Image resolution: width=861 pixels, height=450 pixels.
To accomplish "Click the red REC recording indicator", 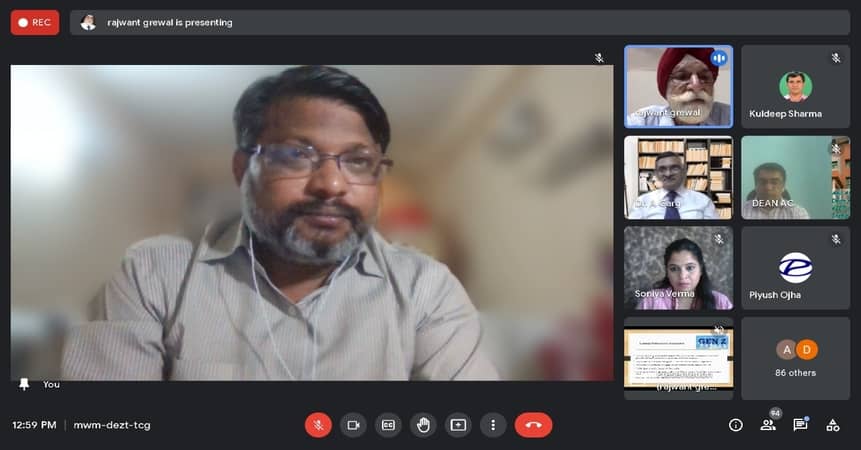I will [35, 22].
